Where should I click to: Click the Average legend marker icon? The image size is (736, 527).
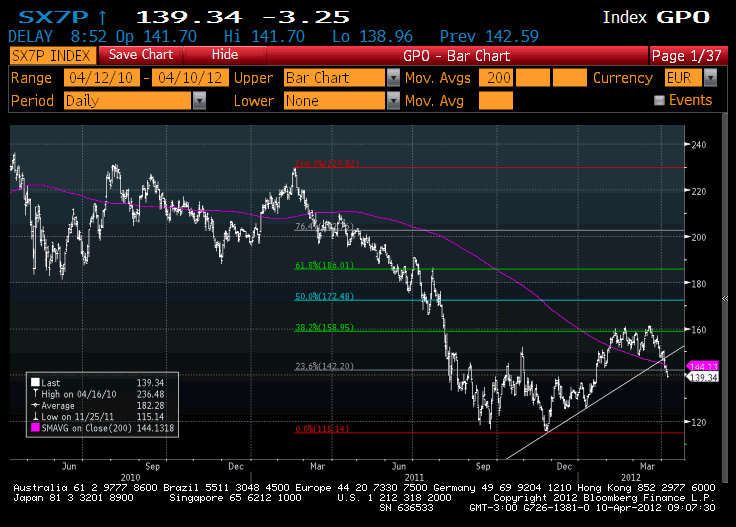pos(35,405)
